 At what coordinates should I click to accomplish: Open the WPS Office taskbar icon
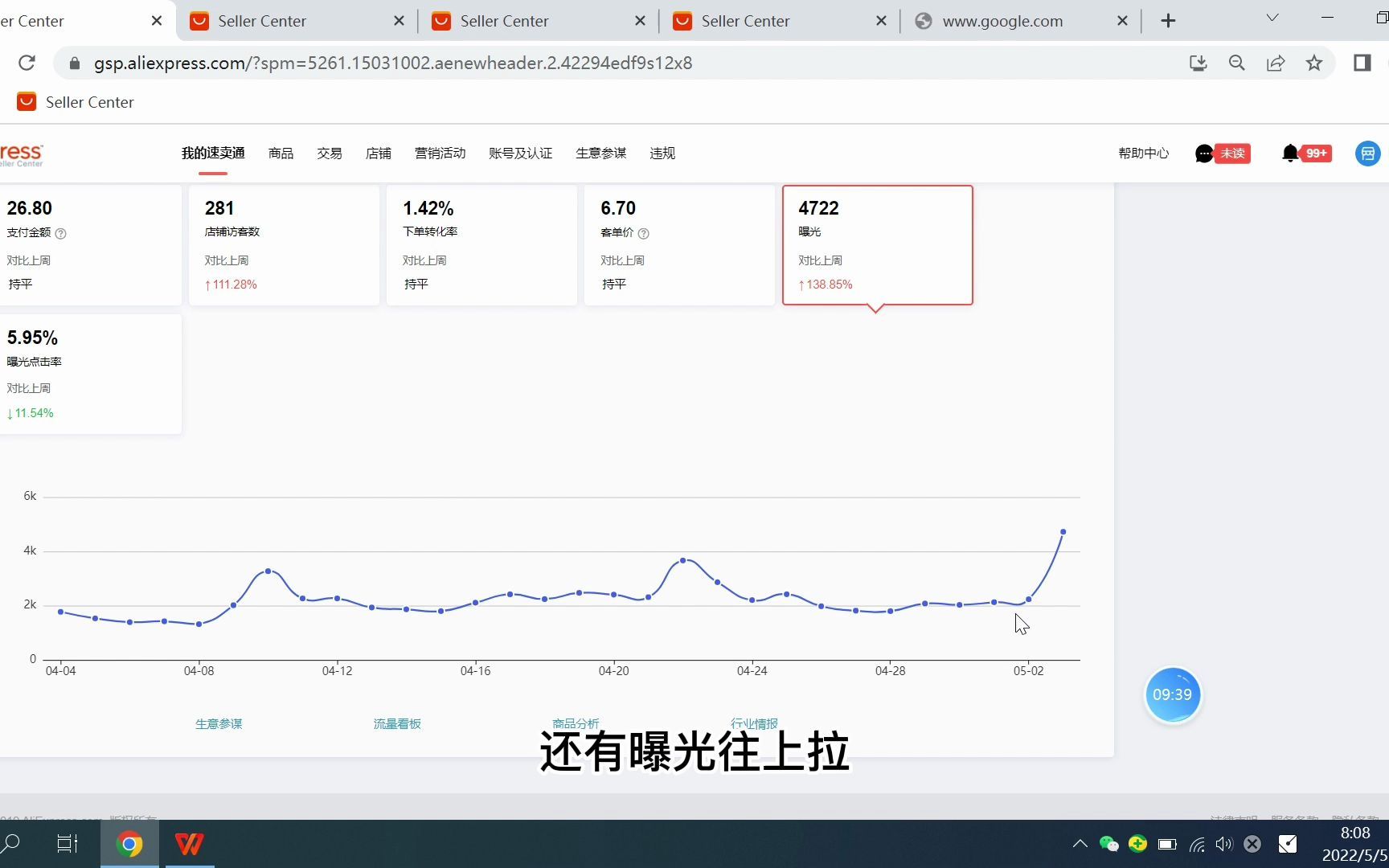click(x=190, y=844)
